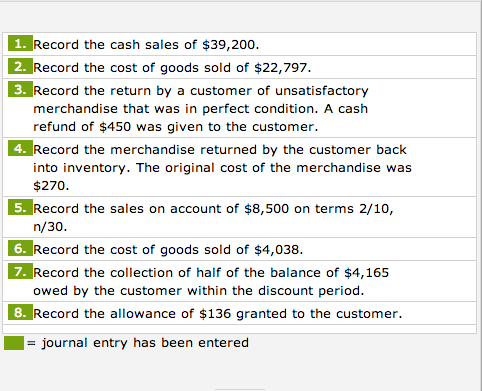This screenshot has height=391, width=482.
Task: Open sales on account $8,500 entry
Action: 239,217
